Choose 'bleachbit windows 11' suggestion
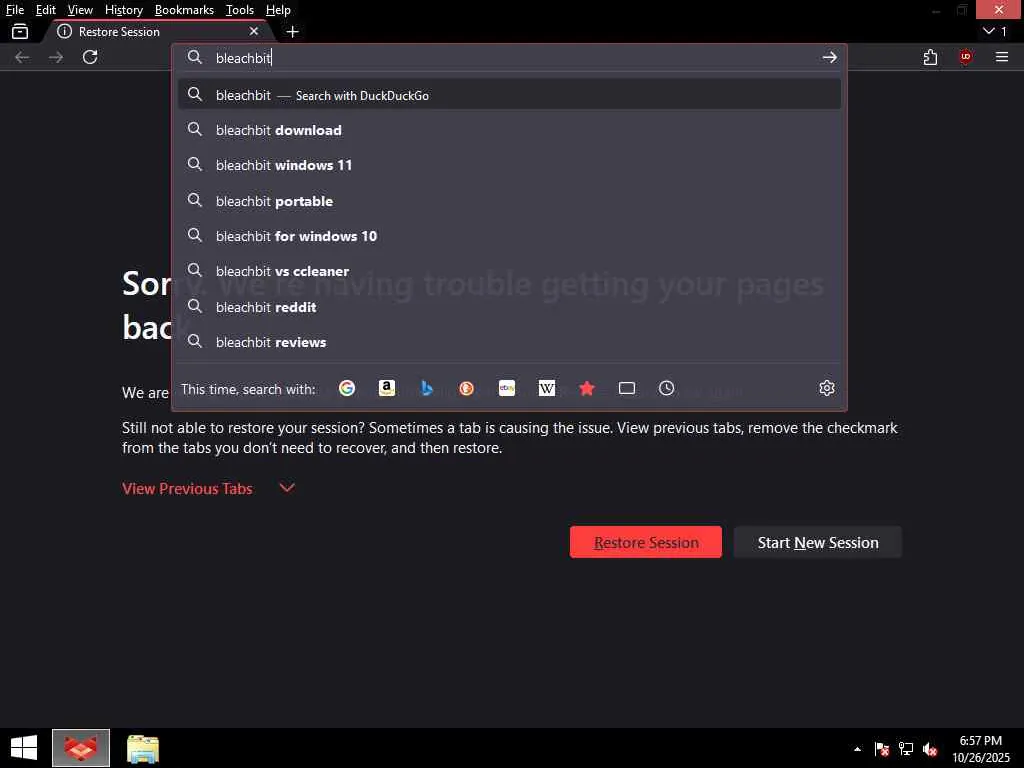This screenshot has width=1024, height=768. point(509,165)
